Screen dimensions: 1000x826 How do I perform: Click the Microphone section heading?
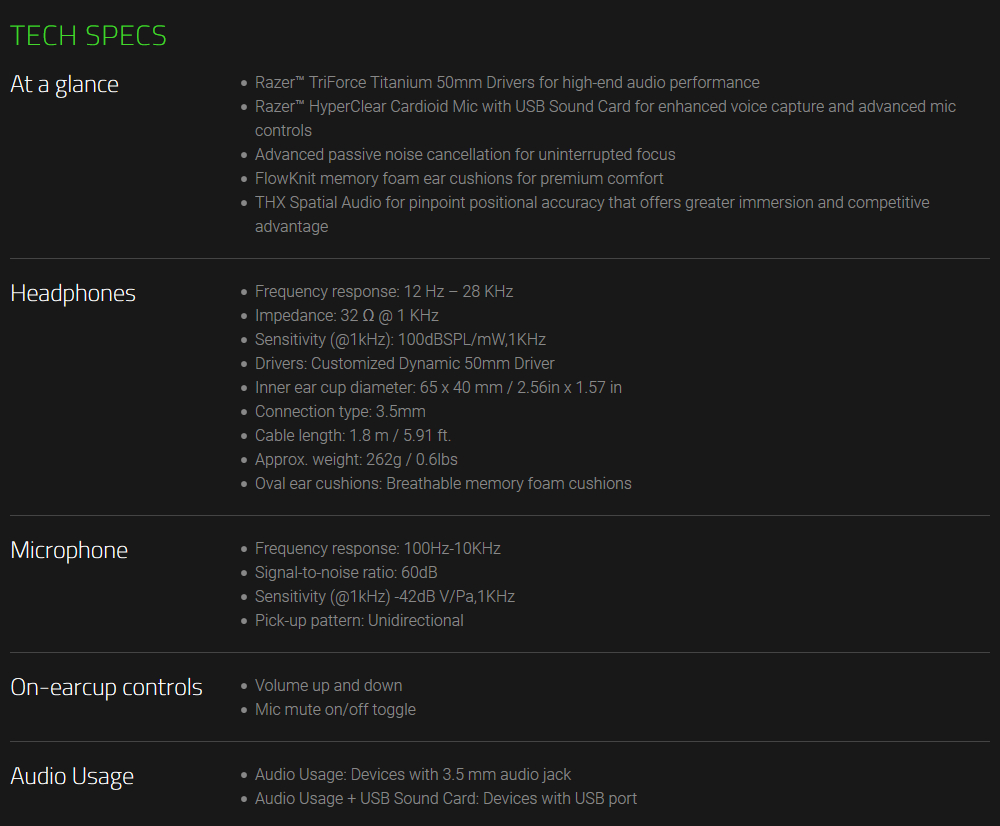(x=69, y=550)
